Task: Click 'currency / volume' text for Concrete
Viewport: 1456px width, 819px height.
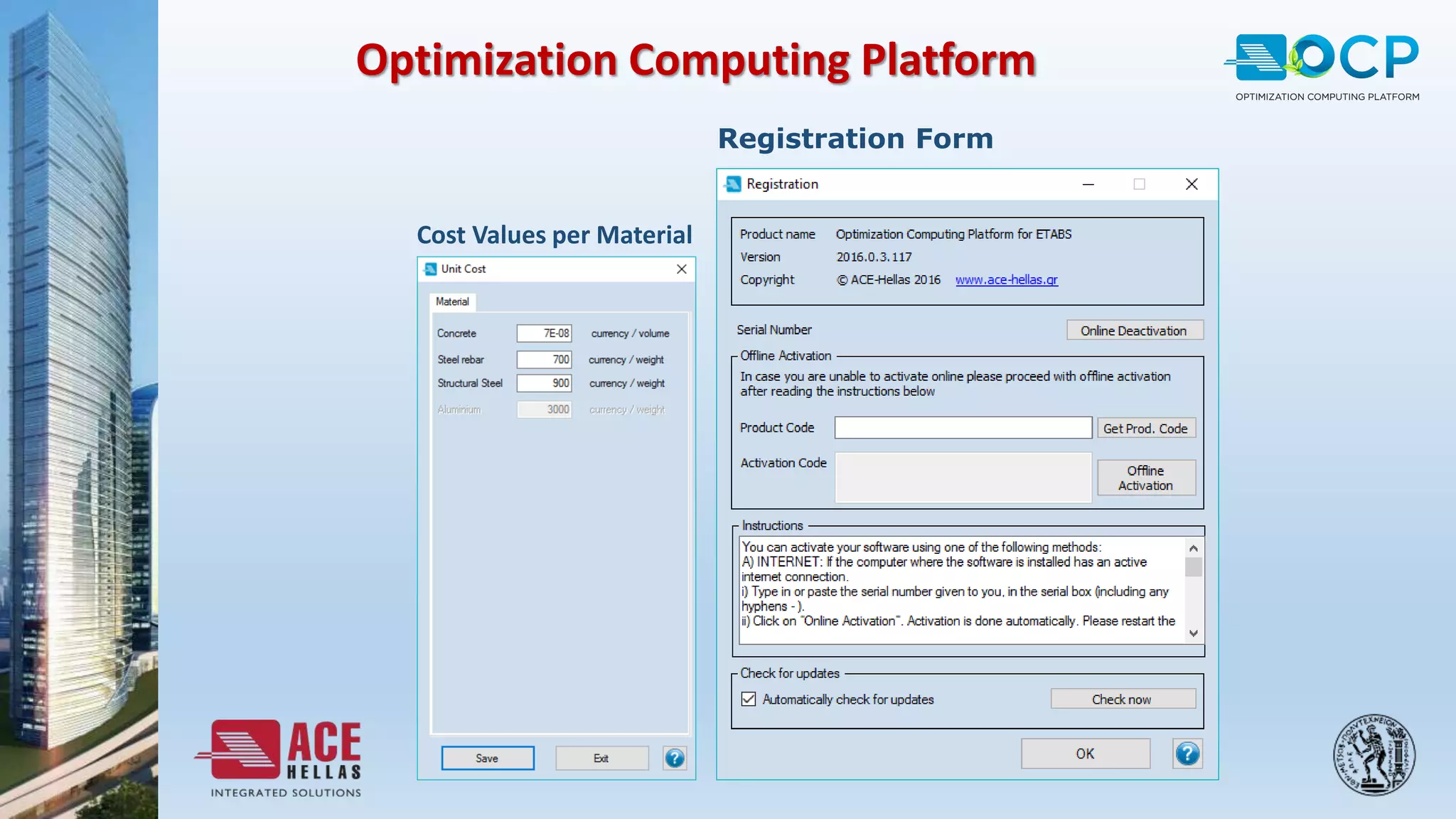Action: point(630,333)
